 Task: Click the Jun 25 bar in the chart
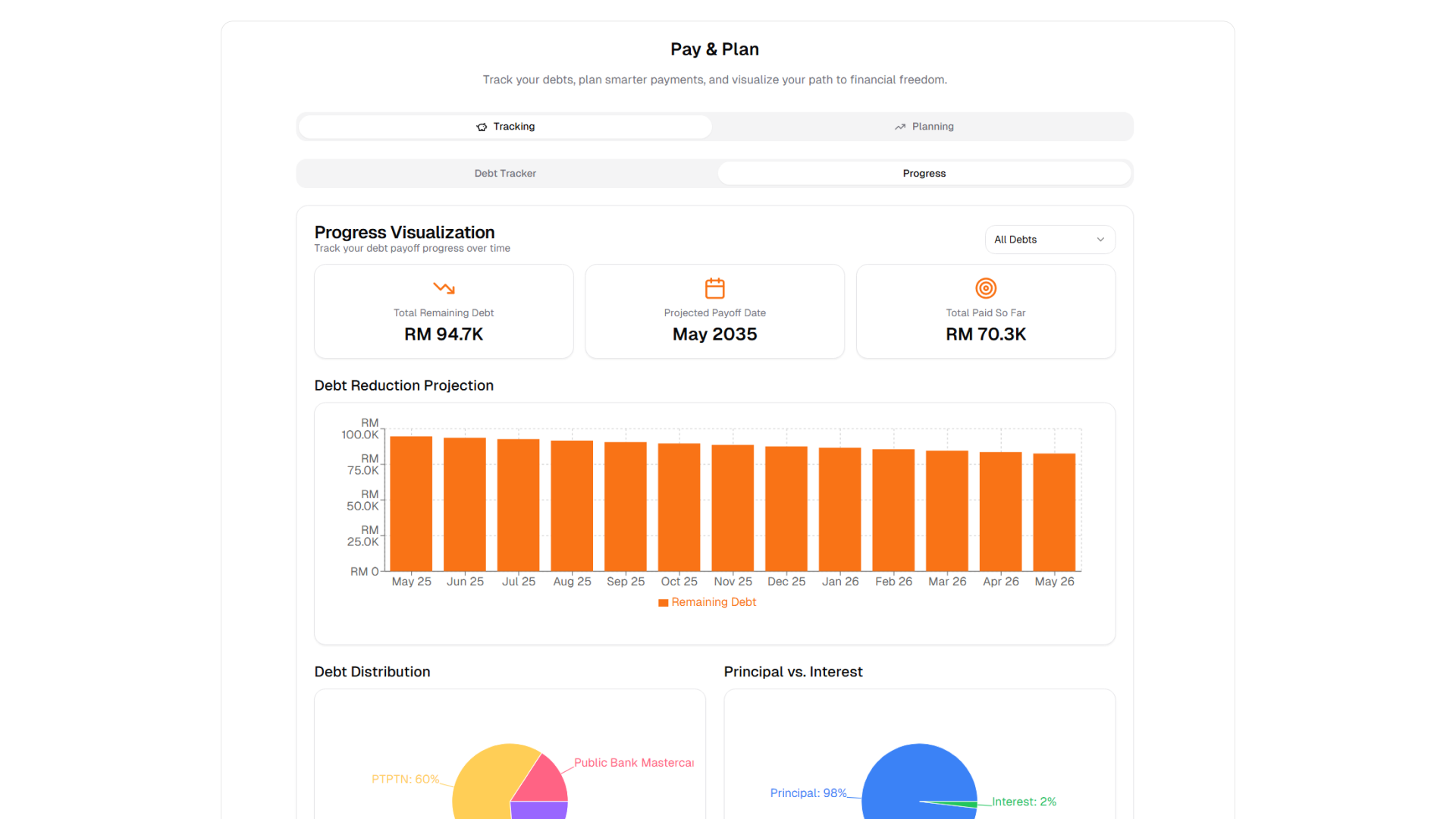tap(465, 504)
